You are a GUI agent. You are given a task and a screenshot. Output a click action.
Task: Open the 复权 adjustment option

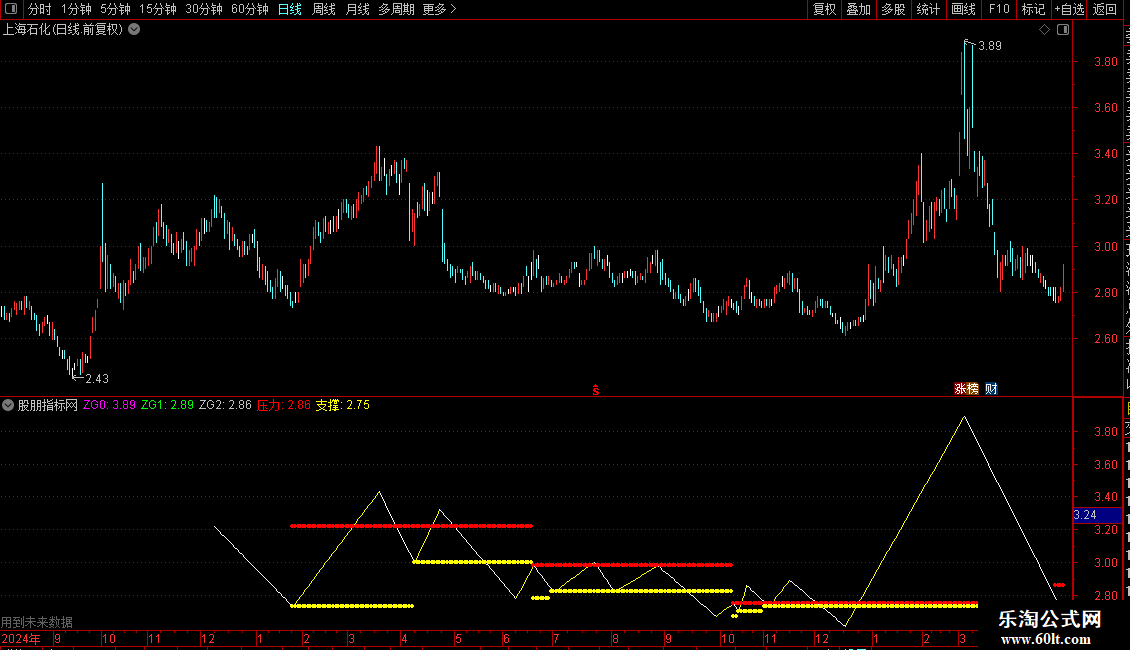click(x=824, y=9)
